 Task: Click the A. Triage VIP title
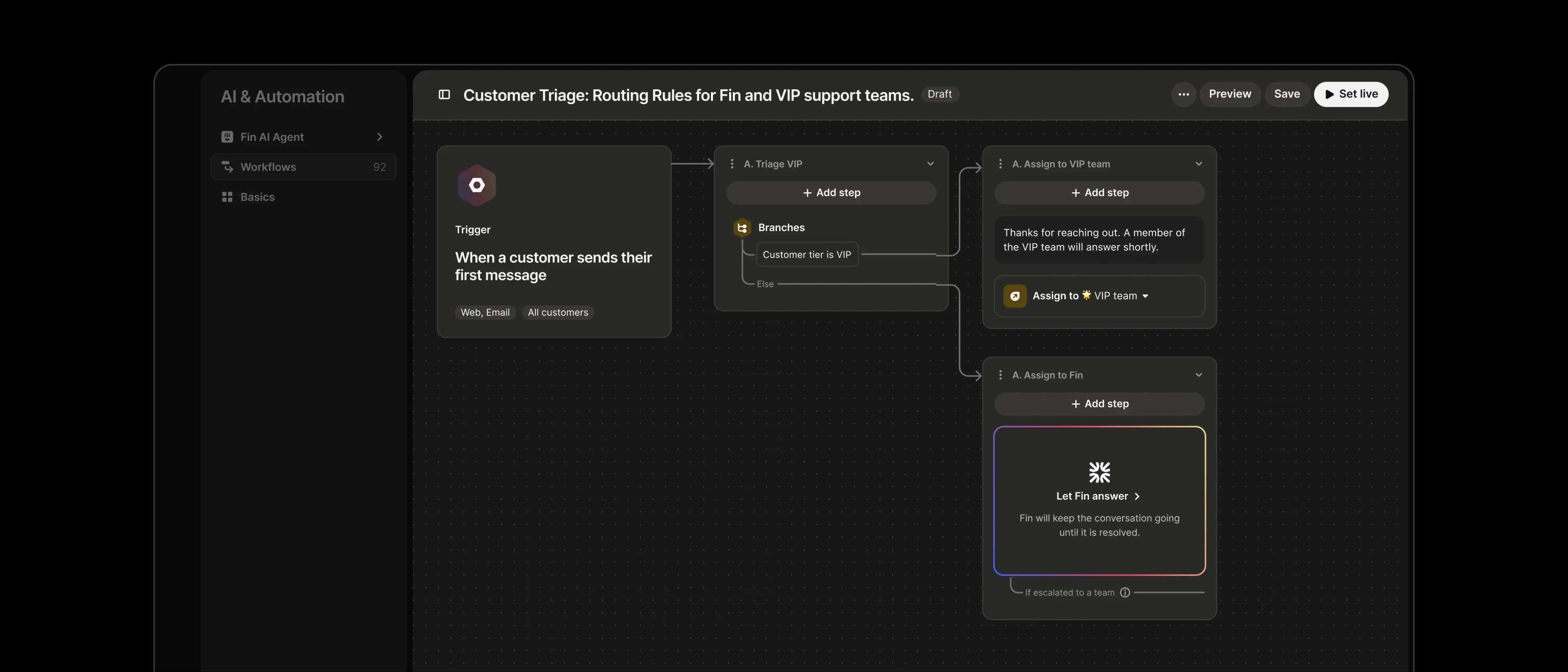point(773,164)
